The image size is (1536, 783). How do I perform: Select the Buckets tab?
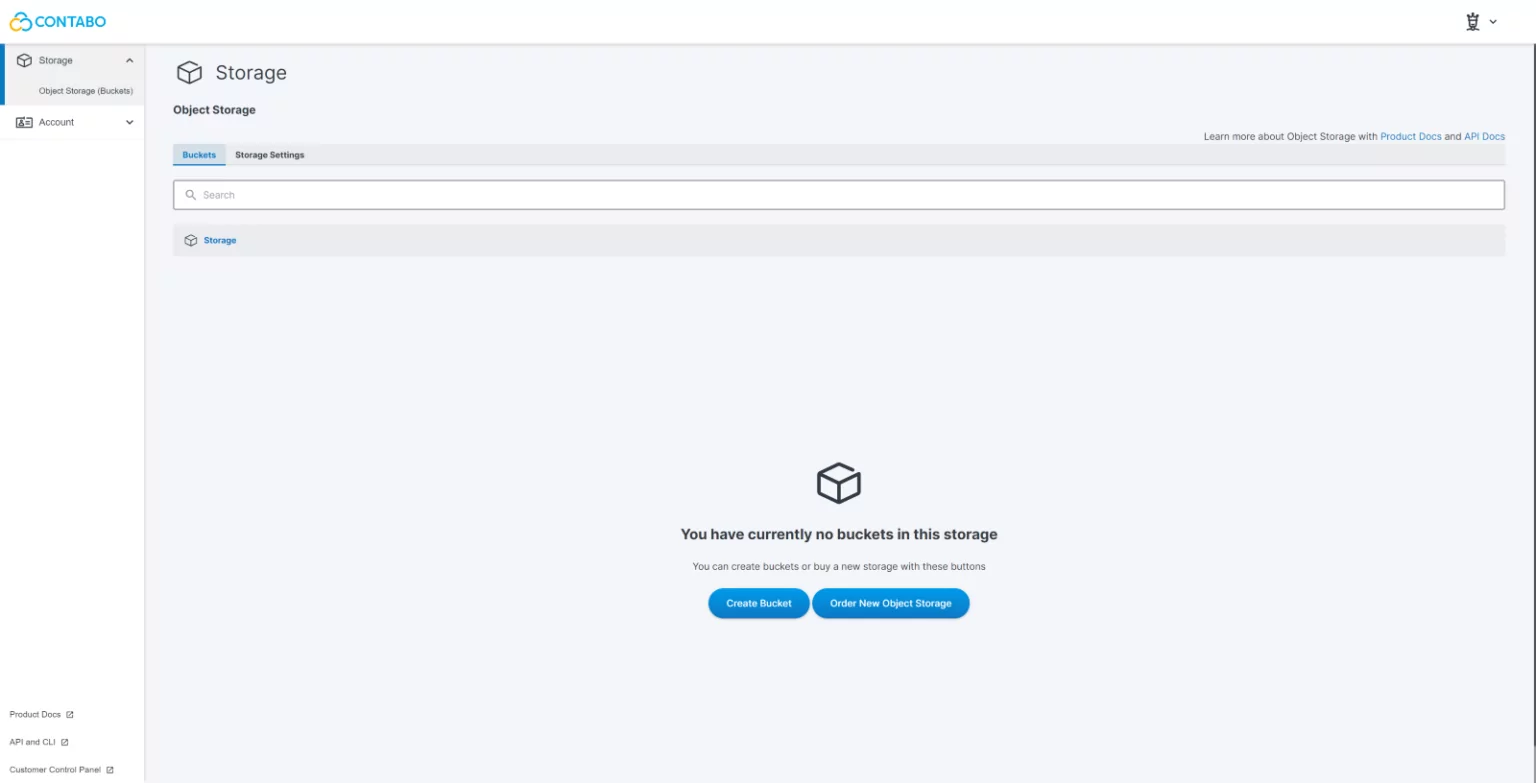199,155
